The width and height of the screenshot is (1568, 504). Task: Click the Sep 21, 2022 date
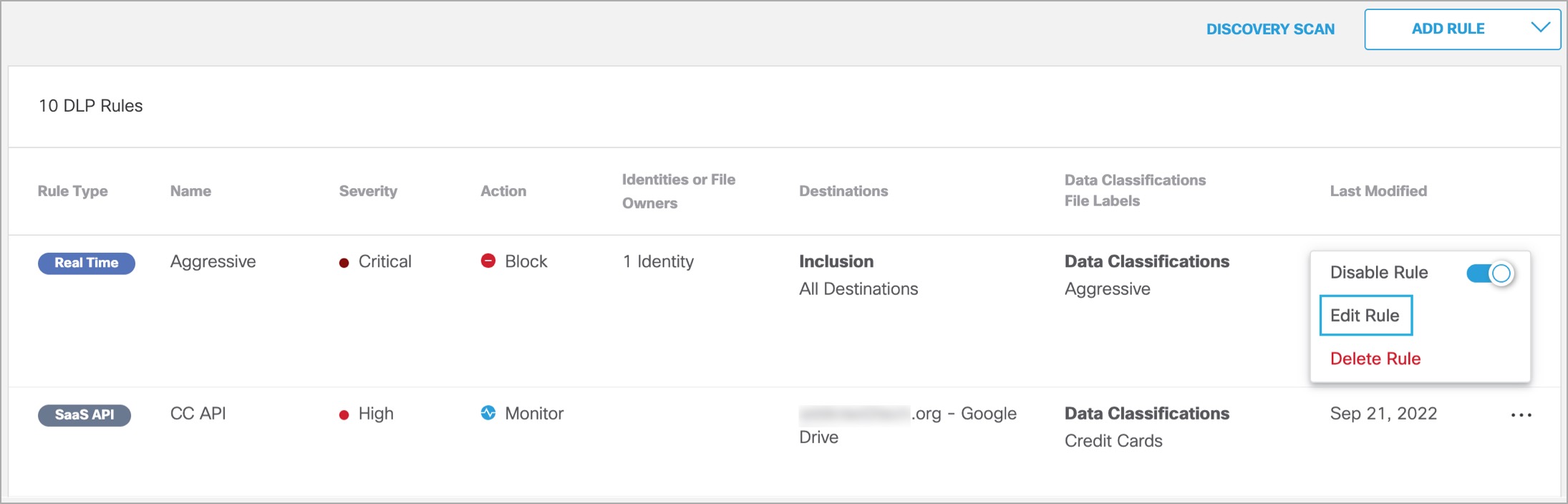tap(1383, 414)
